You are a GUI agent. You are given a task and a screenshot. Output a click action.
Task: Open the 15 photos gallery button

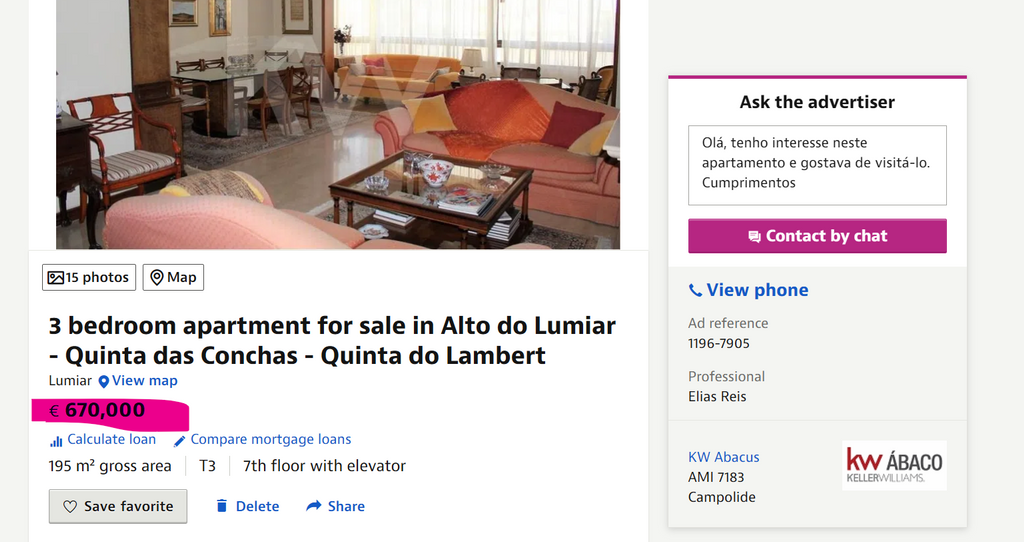tap(89, 278)
